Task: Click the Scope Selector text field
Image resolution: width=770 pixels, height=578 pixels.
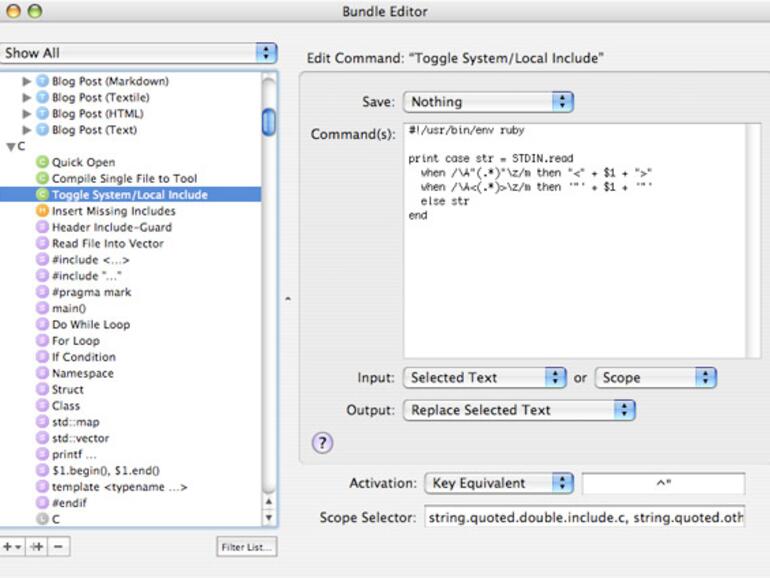Action: [585, 518]
